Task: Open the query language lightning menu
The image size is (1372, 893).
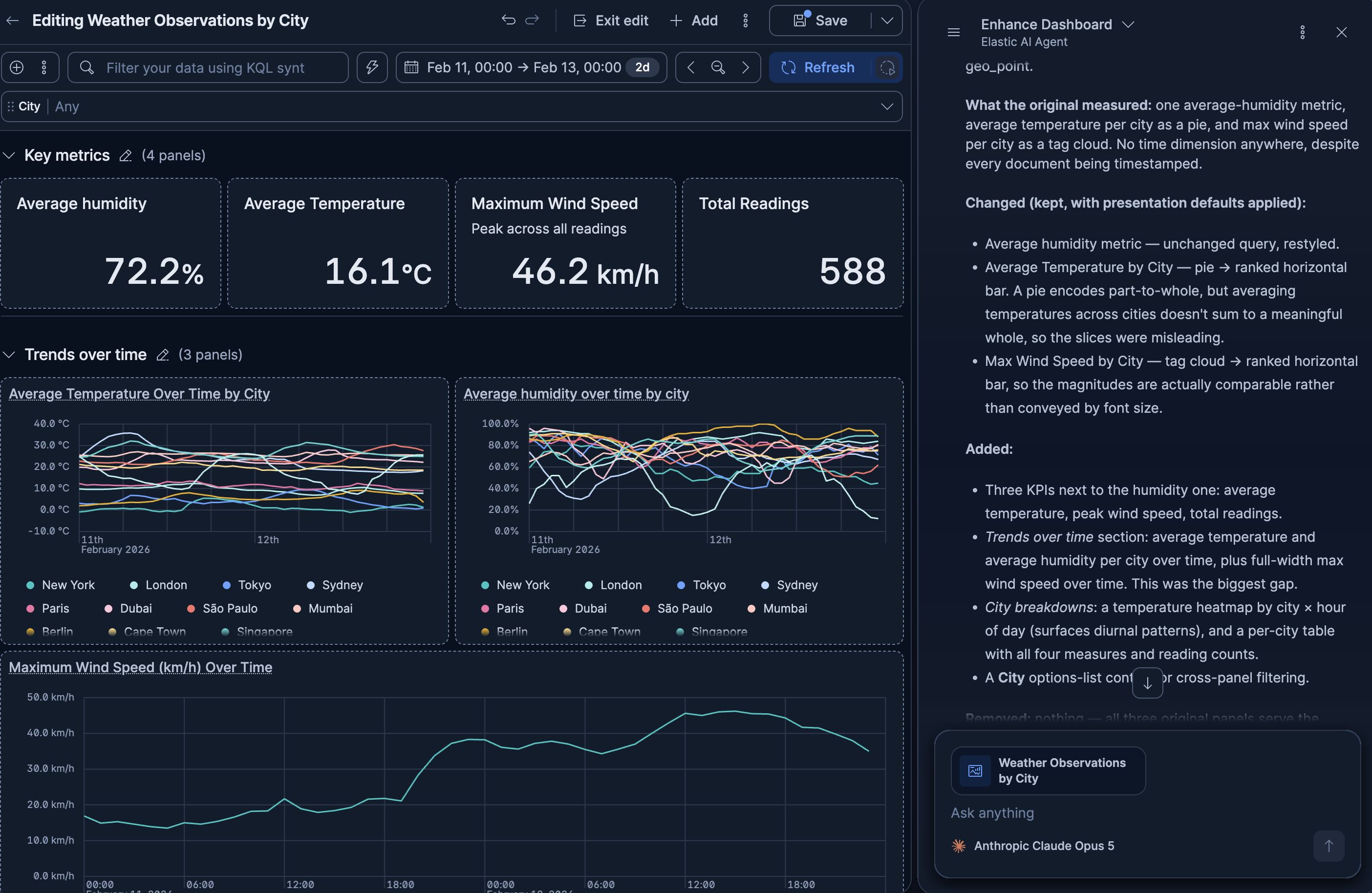Action: pos(372,67)
